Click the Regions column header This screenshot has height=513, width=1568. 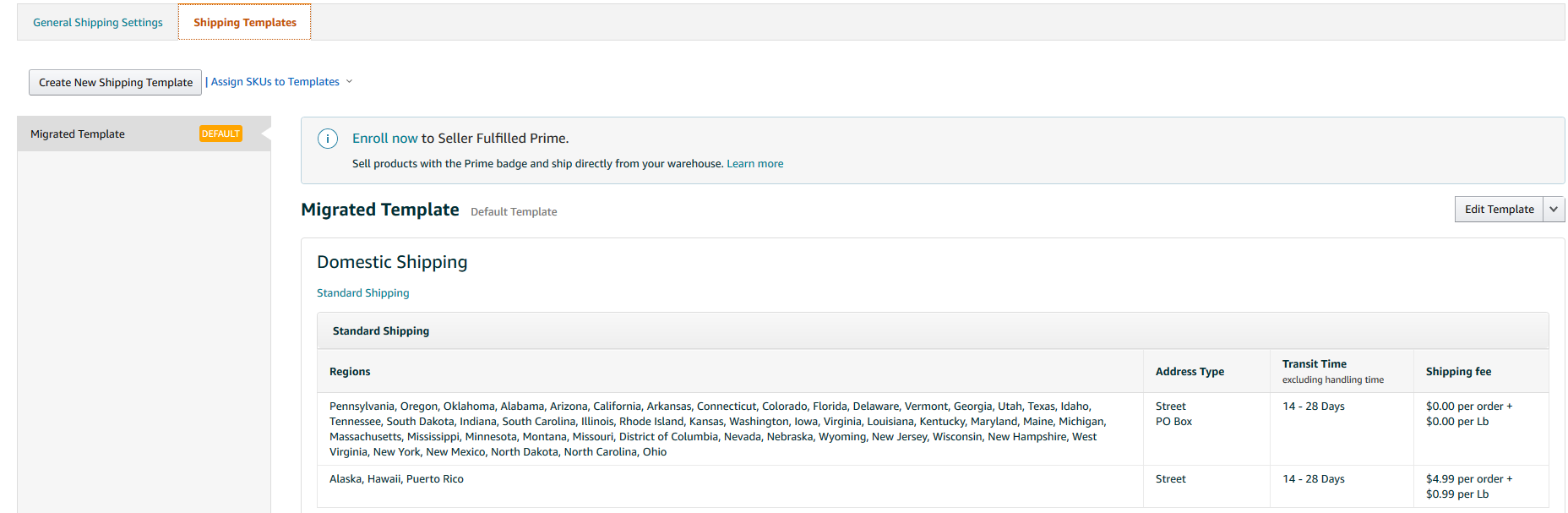coord(350,372)
